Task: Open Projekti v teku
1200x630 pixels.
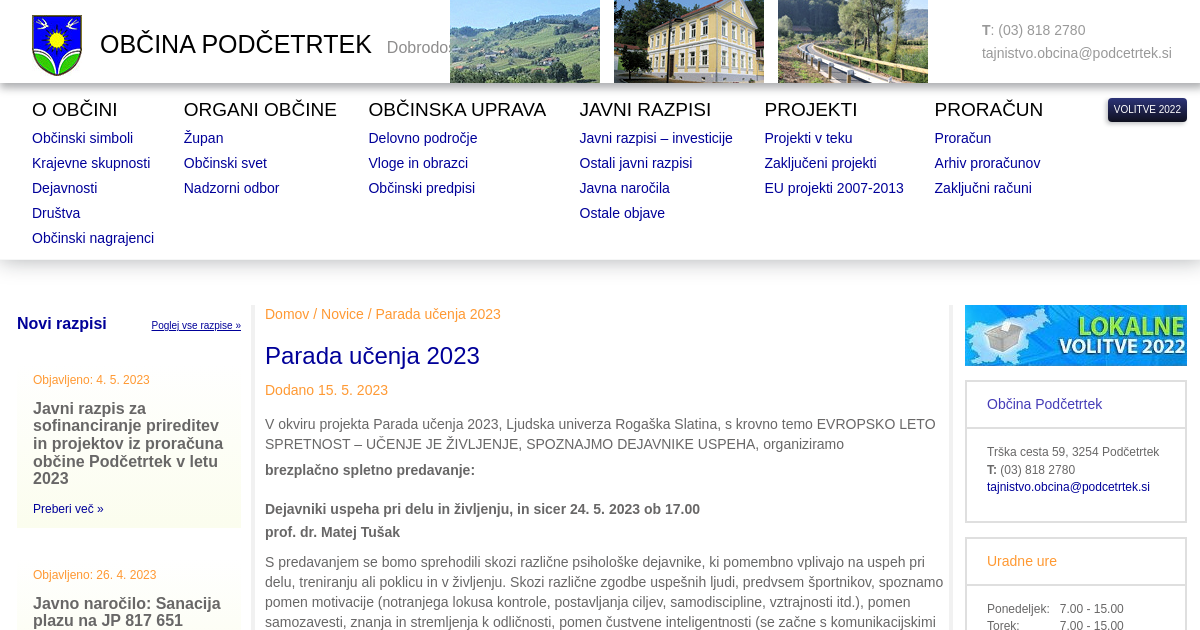Action: coord(808,138)
